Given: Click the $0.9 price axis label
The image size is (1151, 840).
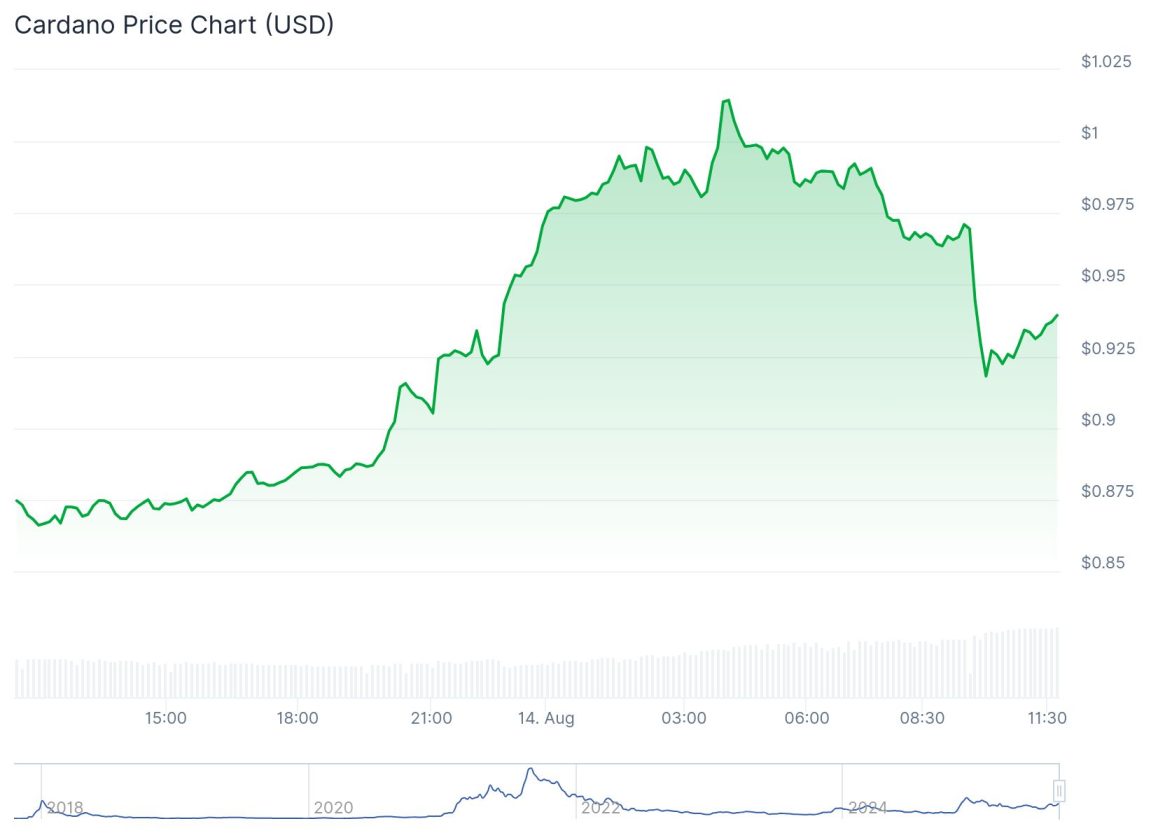Looking at the screenshot, I should (x=1099, y=420).
